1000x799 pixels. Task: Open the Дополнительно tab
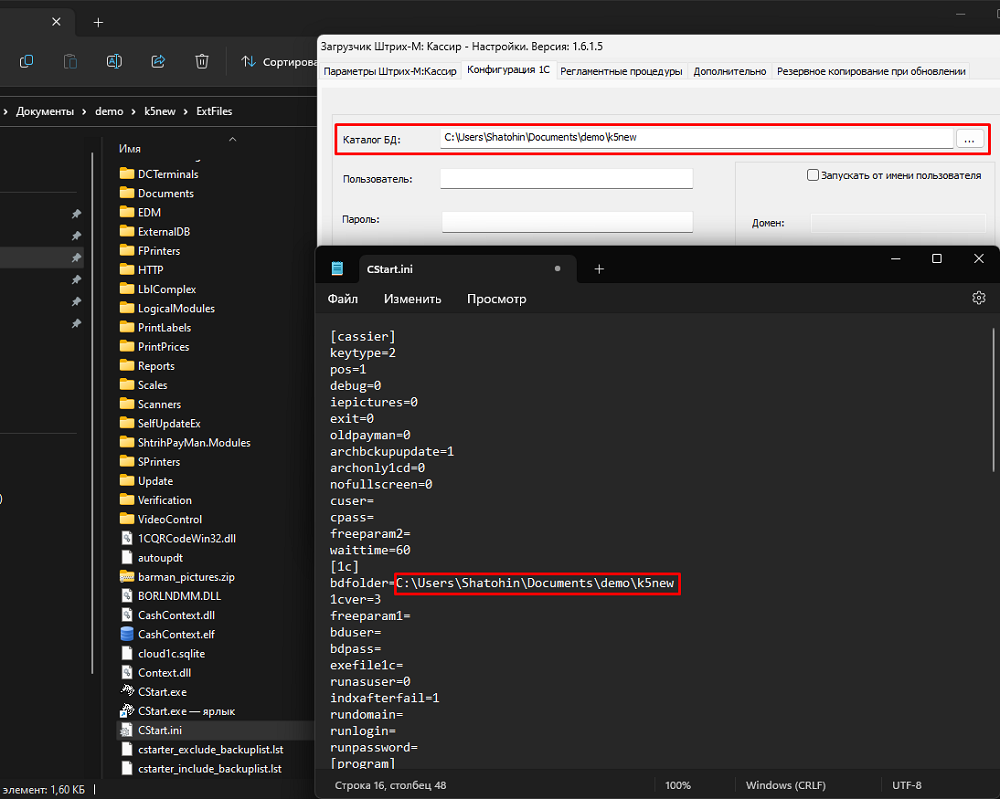730,71
